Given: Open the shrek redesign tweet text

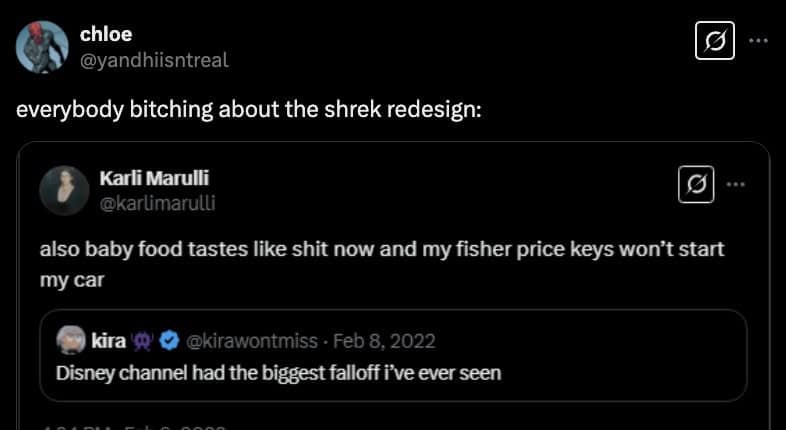Looking at the screenshot, I should click(249, 107).
